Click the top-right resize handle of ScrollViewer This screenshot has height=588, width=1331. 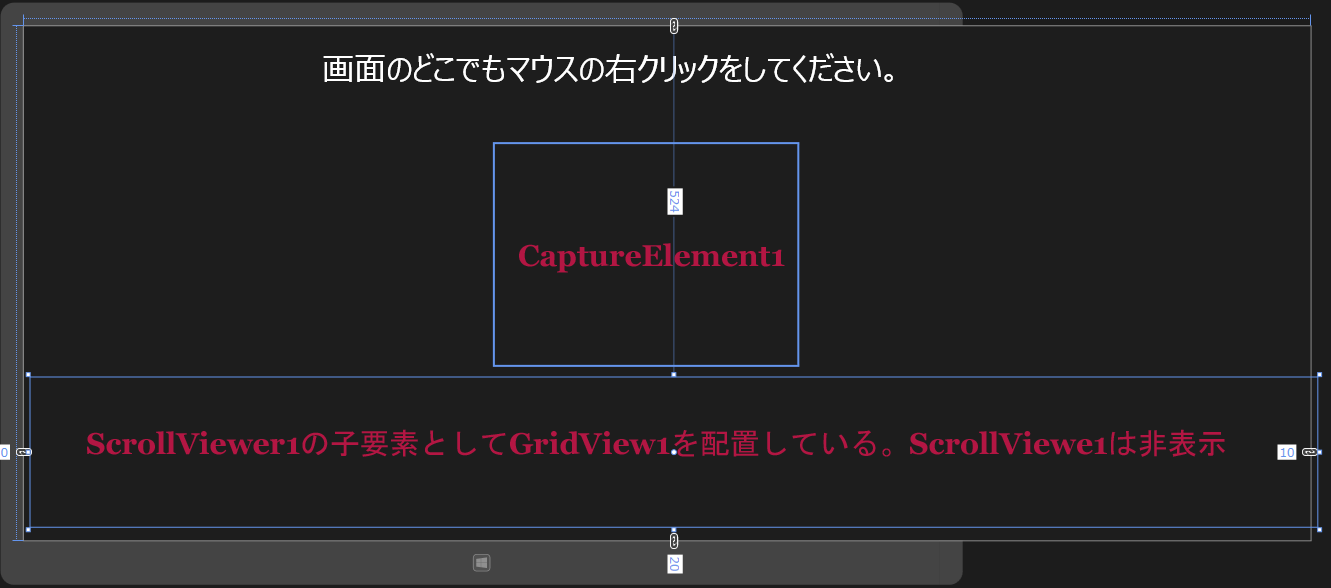[1319, 375]
